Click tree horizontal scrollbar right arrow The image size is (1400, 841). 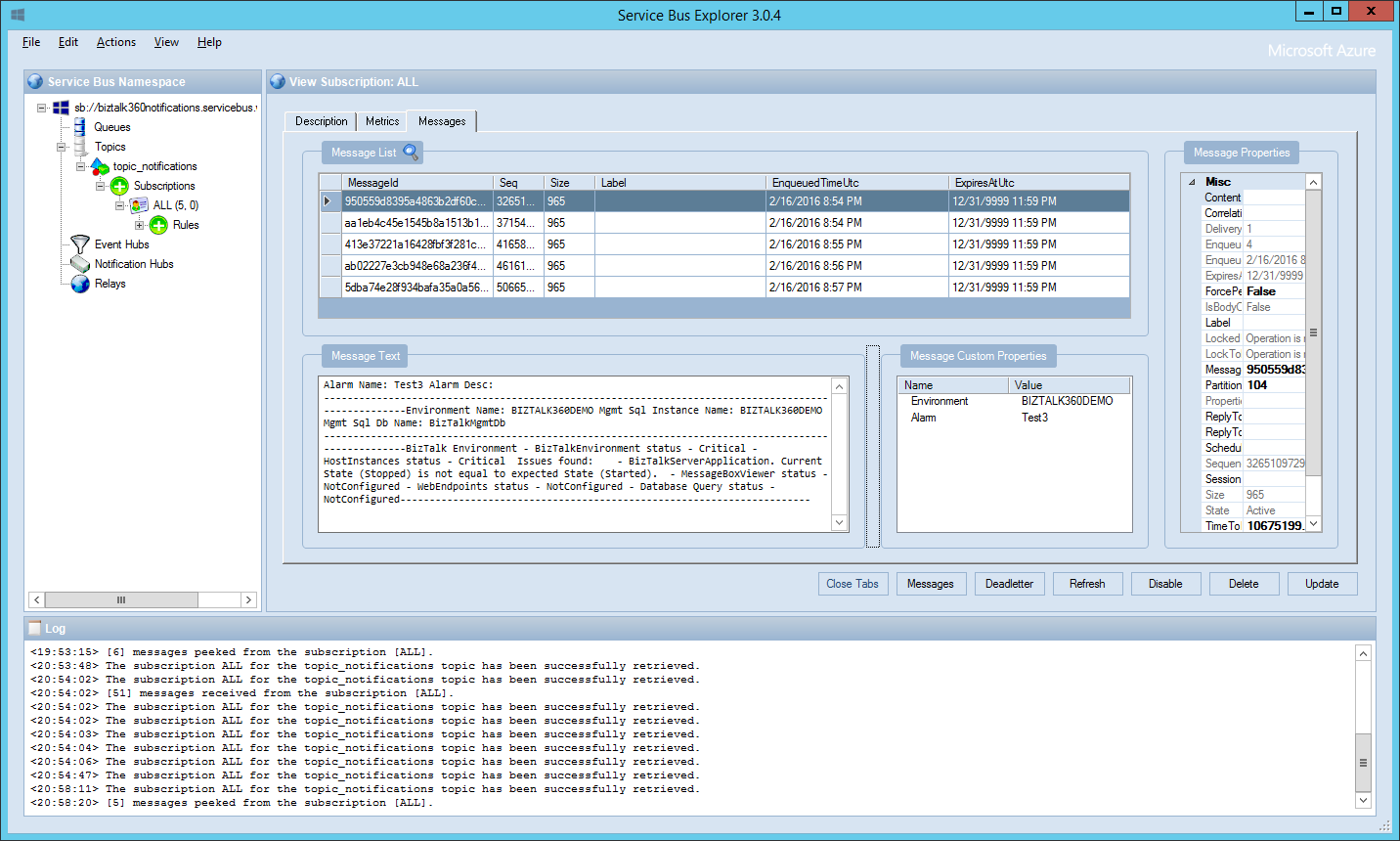coord(248,599)
